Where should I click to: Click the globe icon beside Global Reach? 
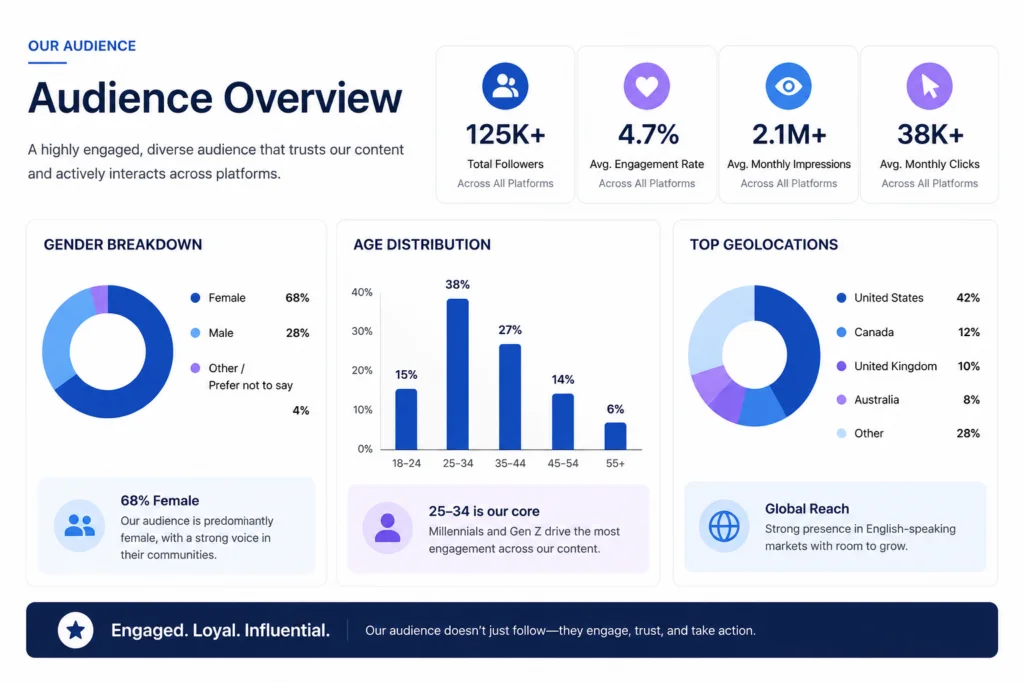click(x=724, y=526)
